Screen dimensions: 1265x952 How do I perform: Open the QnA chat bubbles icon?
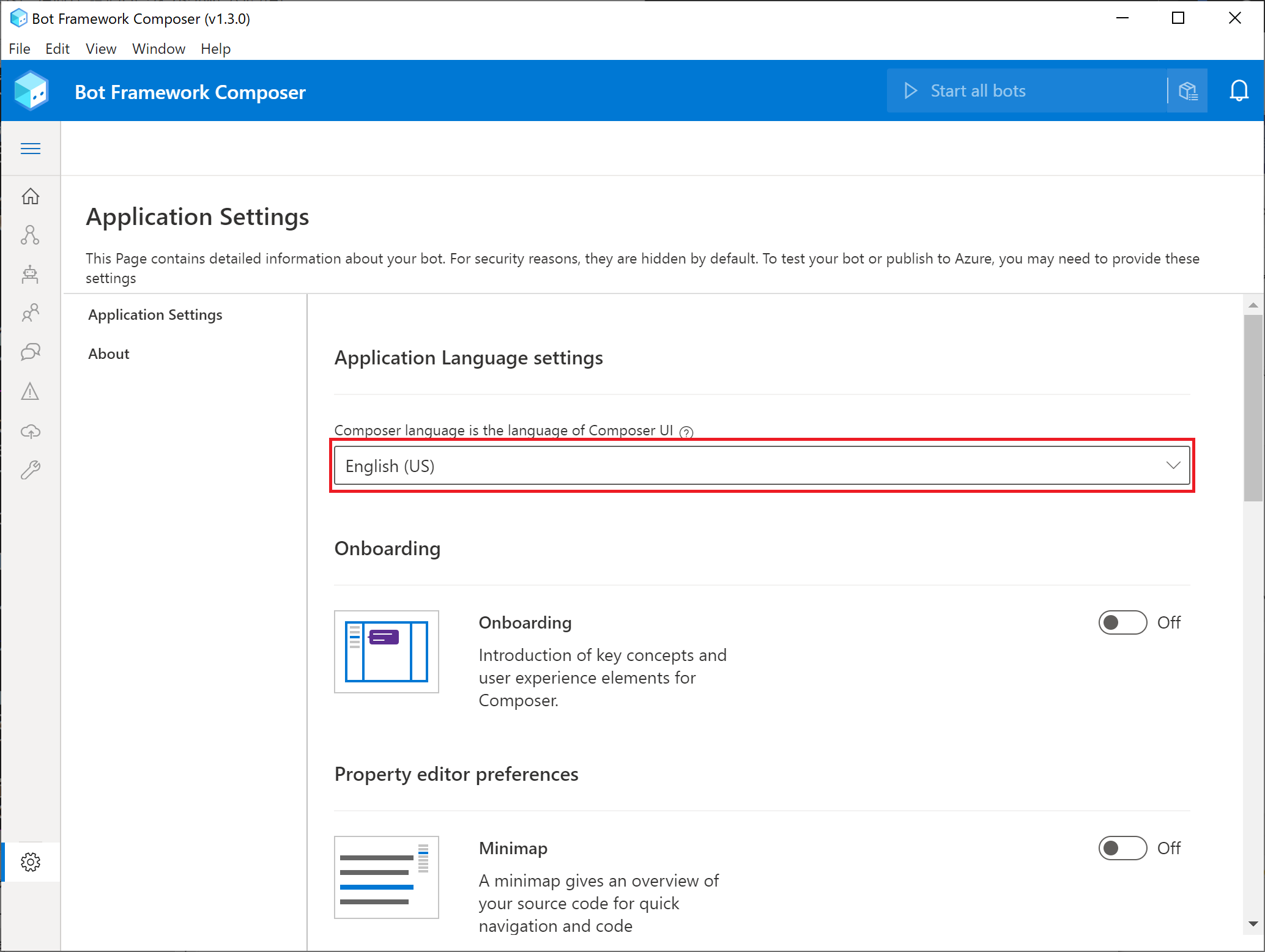(x=30, y=352)
